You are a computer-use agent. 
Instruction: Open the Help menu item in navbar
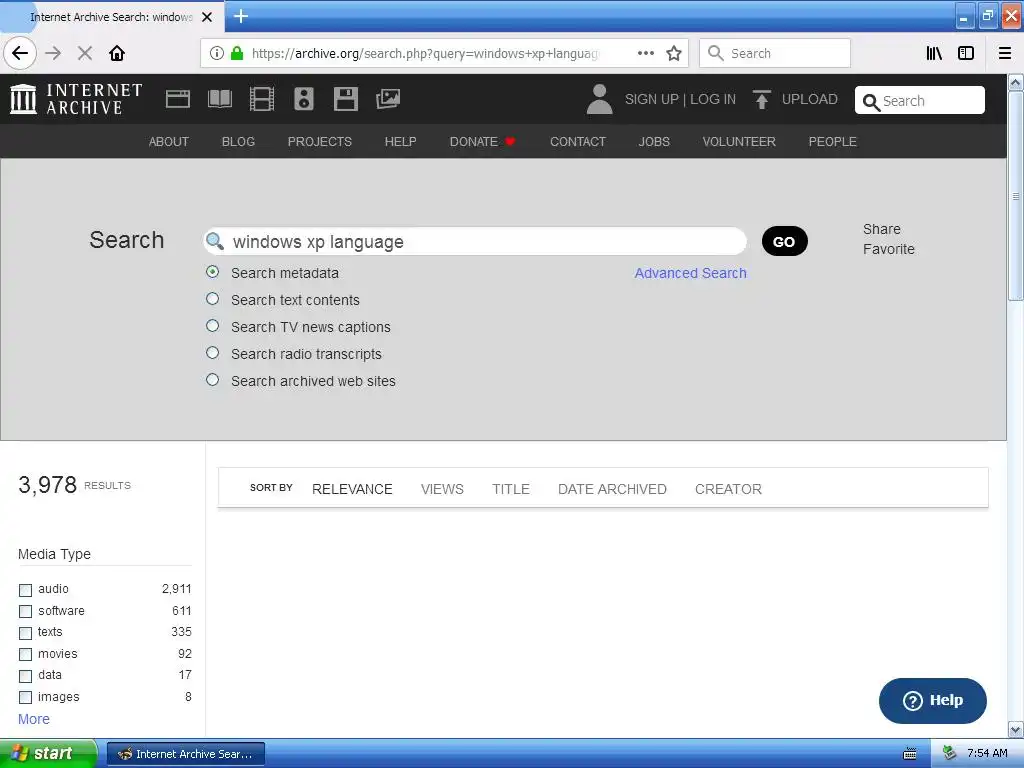[x=400, y=142]
